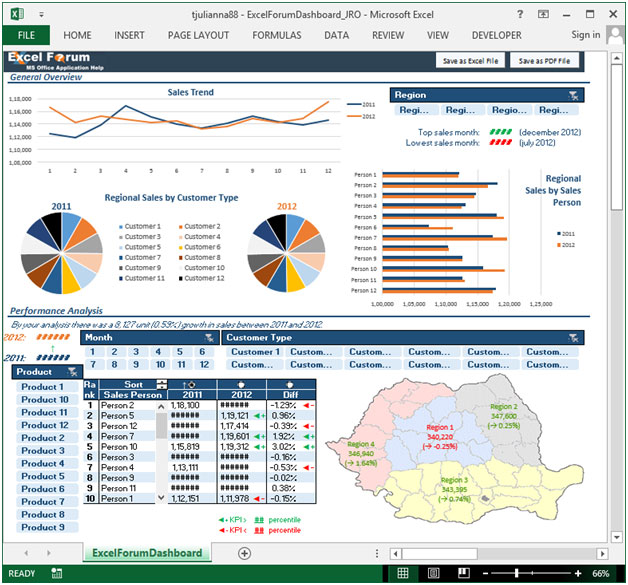Click the Excel application icon in title bar

(17, 14)
